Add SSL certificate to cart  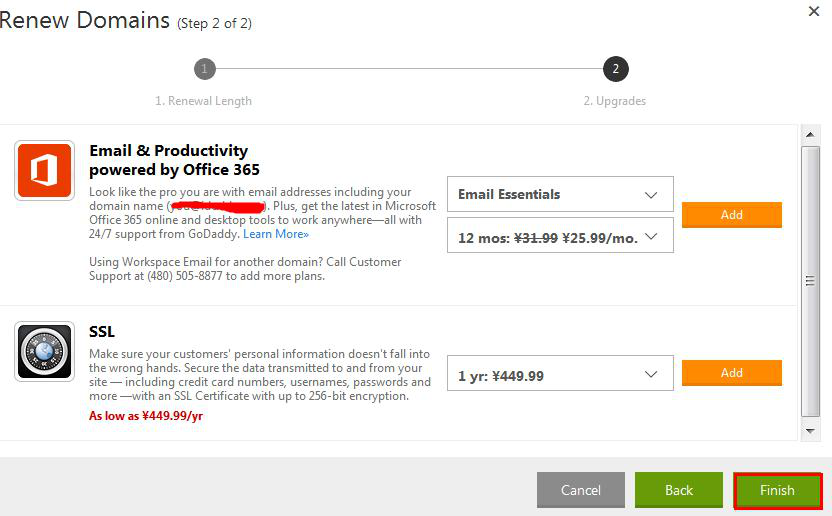tap(732, 373)
